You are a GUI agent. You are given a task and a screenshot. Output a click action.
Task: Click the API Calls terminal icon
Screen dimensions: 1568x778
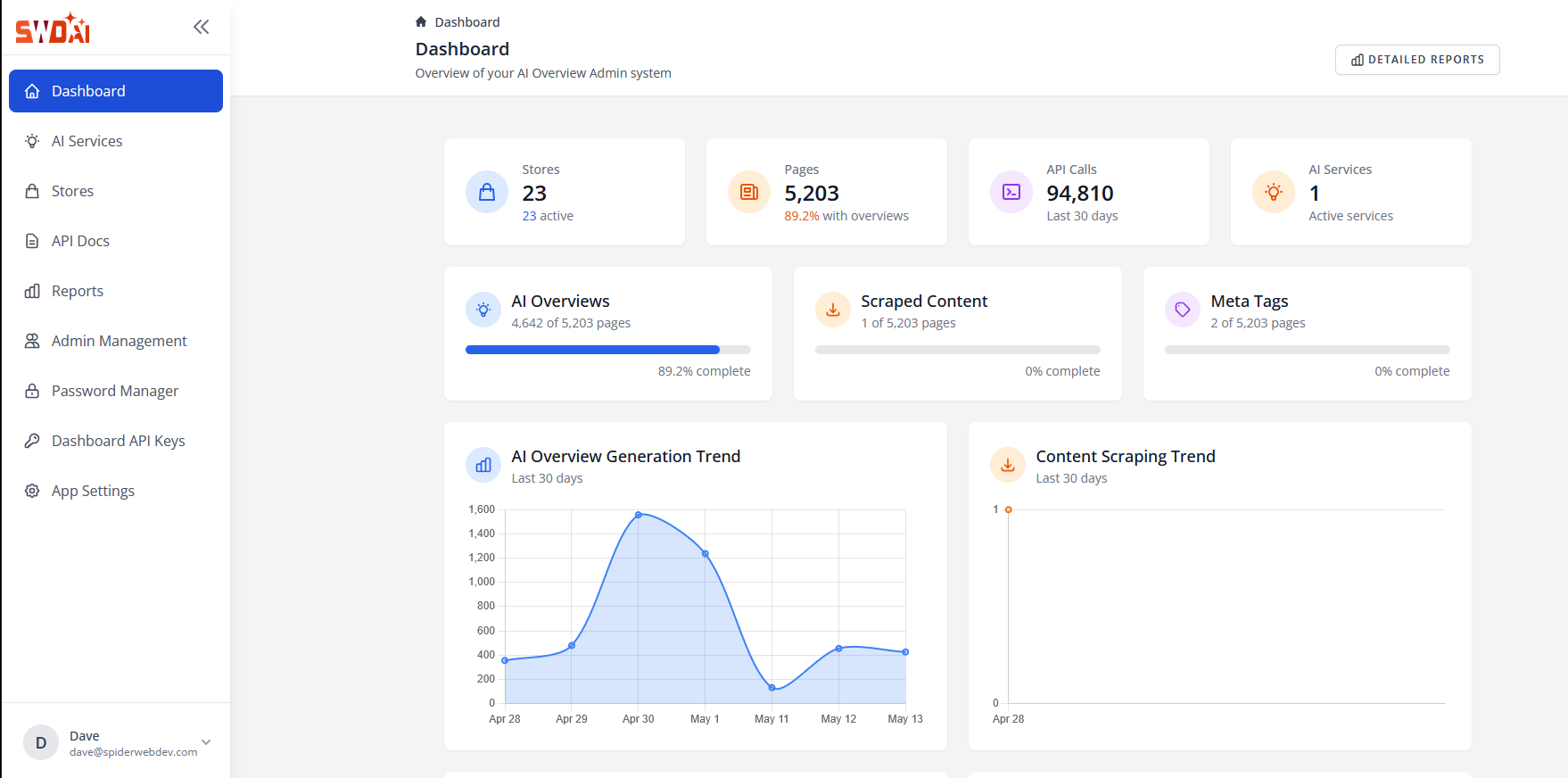[x=1011, y=192]
